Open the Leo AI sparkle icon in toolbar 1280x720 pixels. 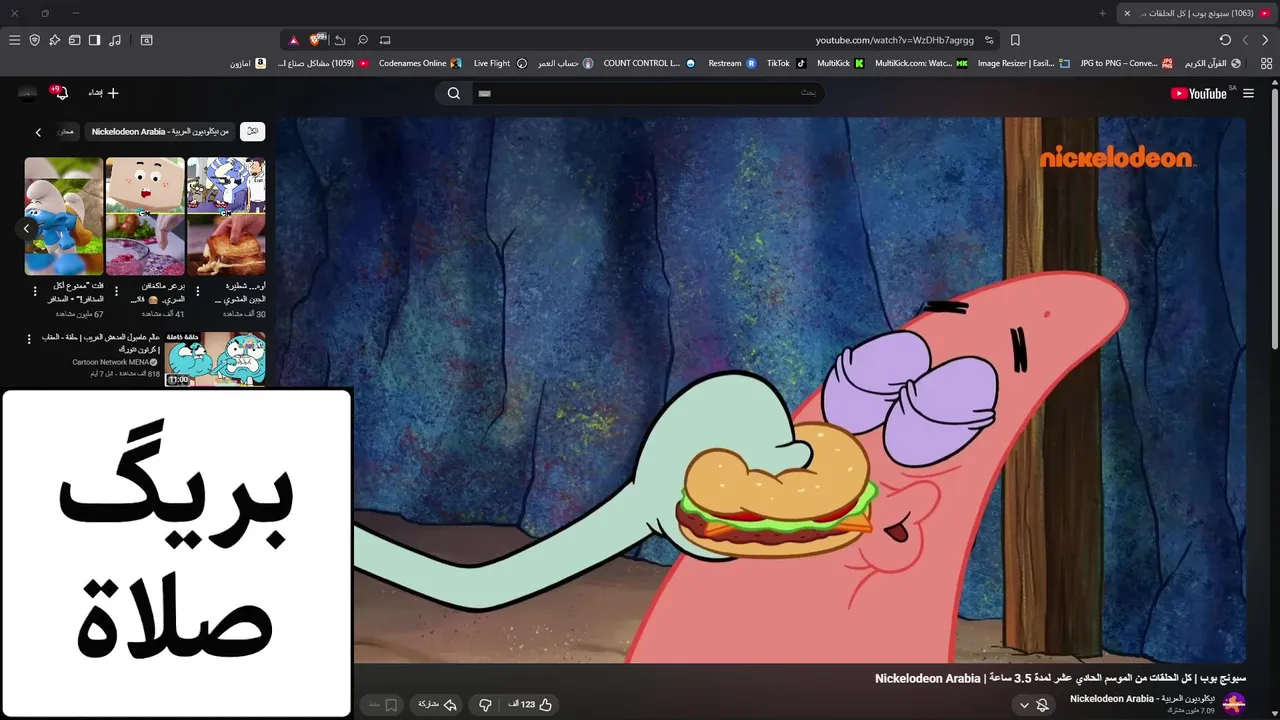coord(54,40)
